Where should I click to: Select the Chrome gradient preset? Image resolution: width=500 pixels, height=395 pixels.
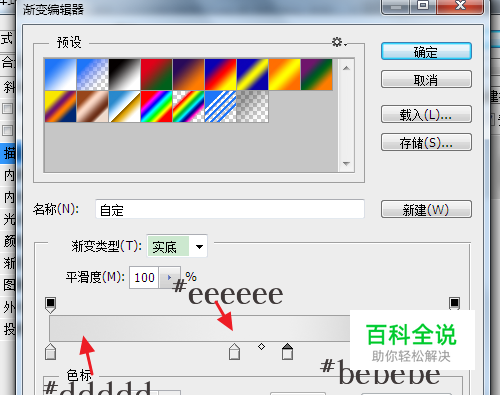[x=124, y=107]
